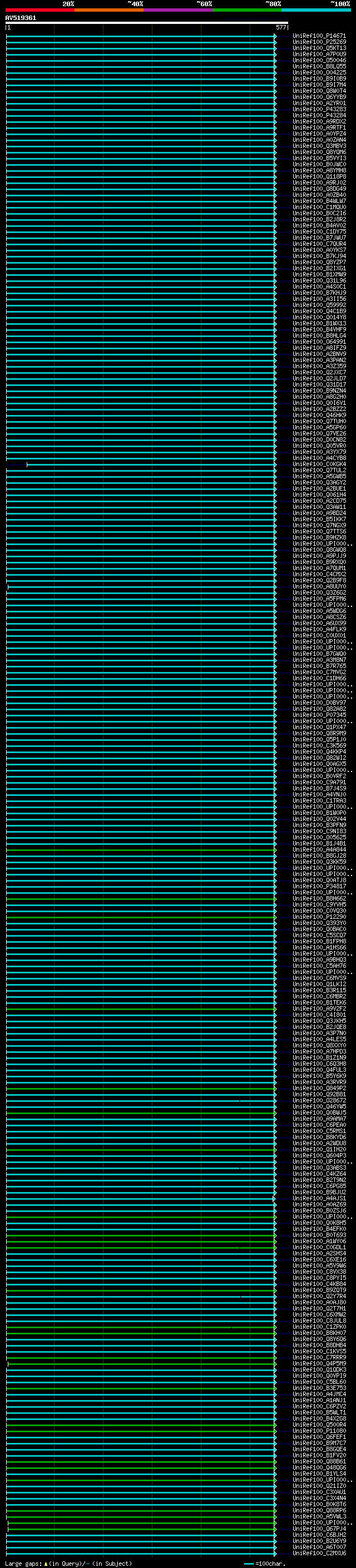Select hit UniRef100_B4WLW7
The height and width of the screenshot is (1568, 356).
point(319,201)
